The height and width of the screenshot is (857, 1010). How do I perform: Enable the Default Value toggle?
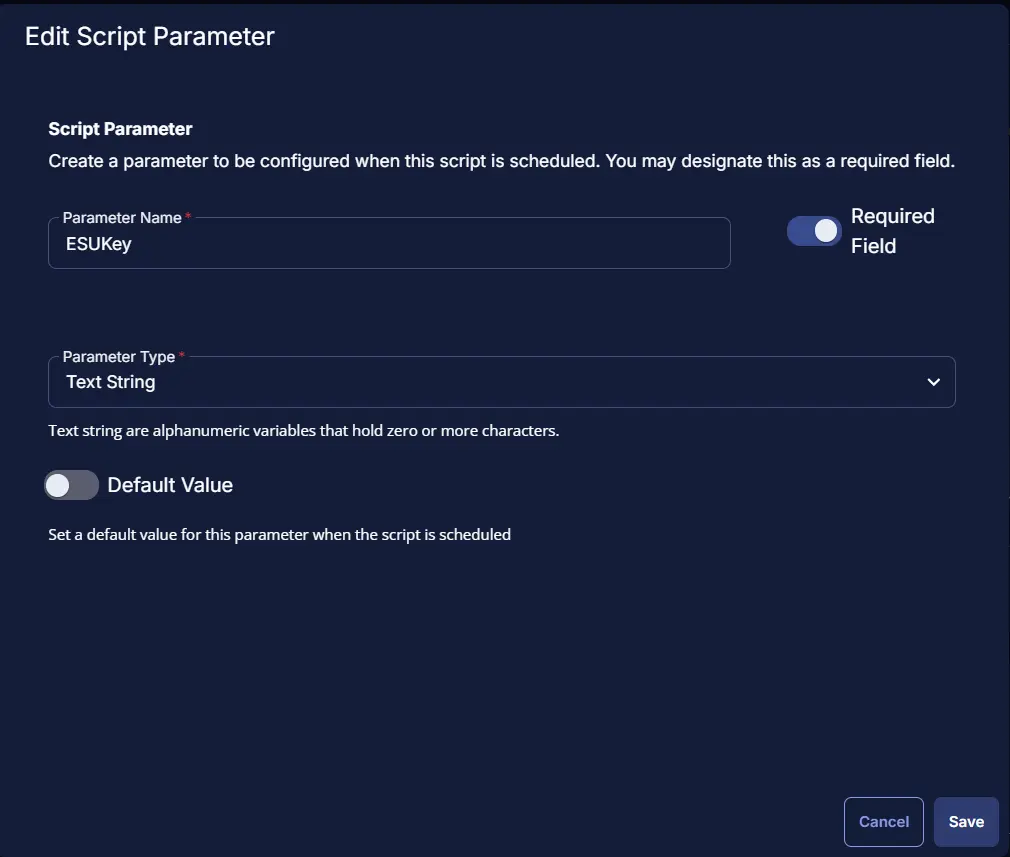(x=72, y=485)
